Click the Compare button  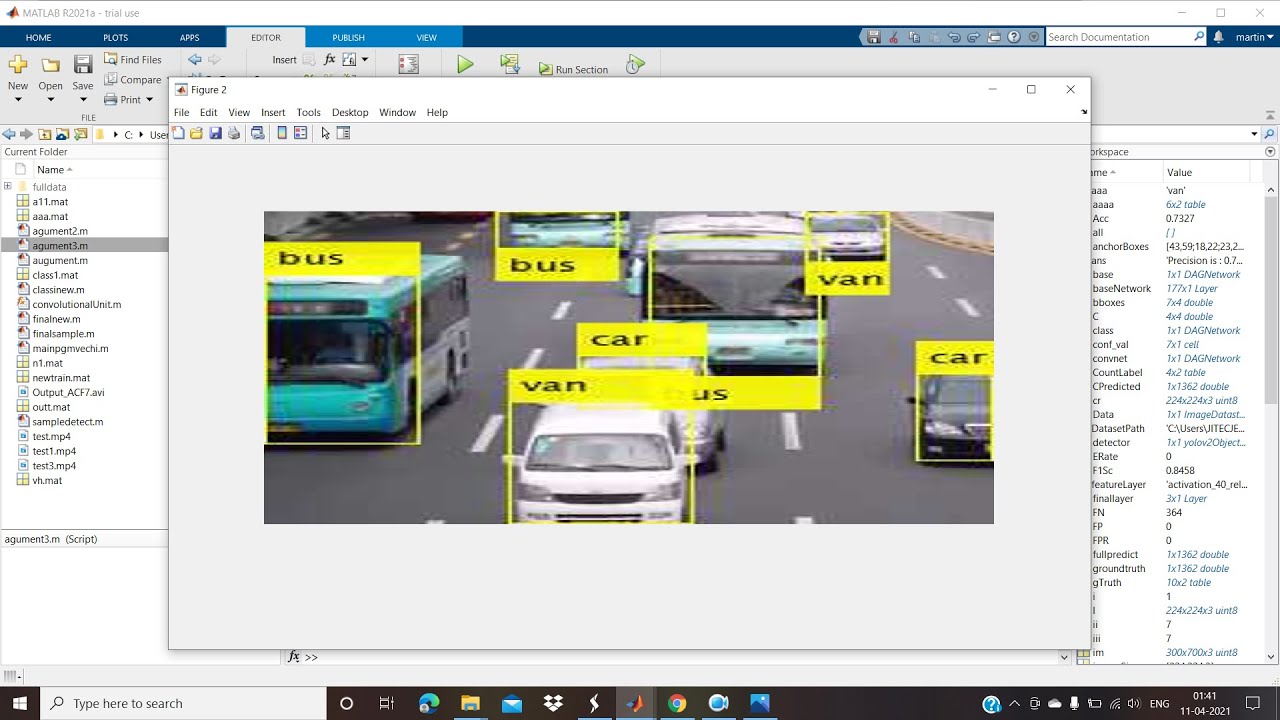pos(132,80)
